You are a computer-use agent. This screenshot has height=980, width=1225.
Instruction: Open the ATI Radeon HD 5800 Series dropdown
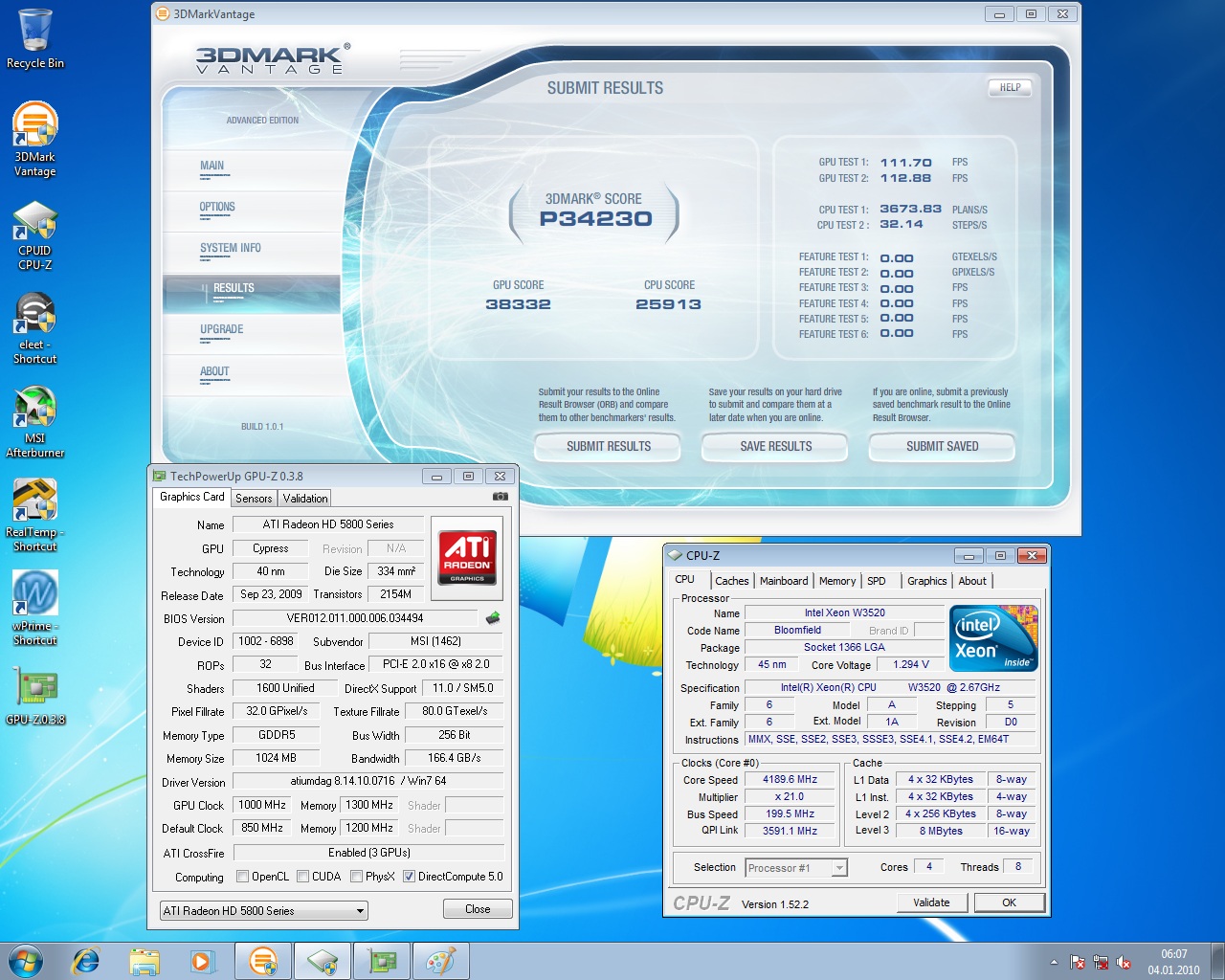pos(263,910)
